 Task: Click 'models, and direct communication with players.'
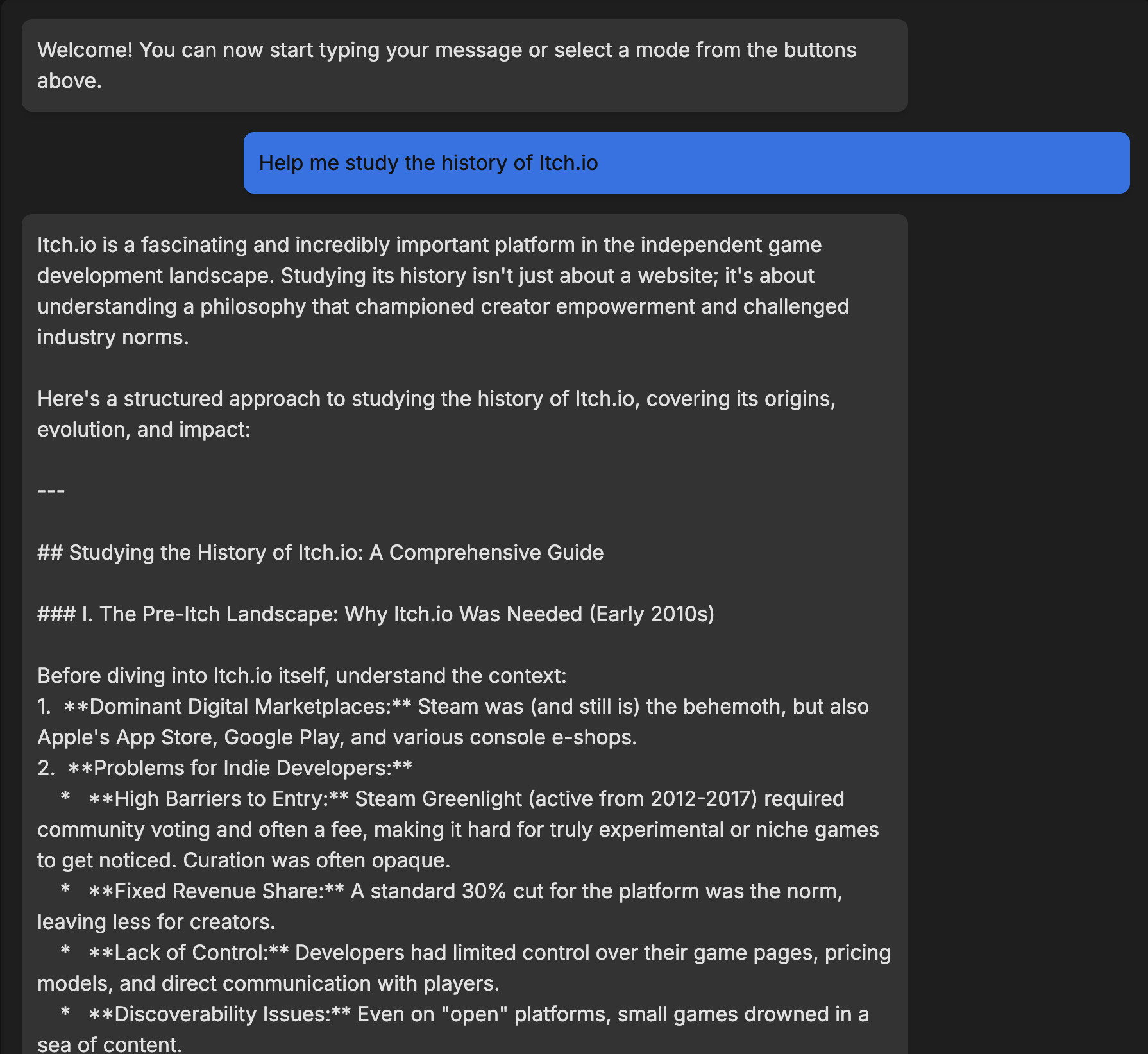coord(268,983)
